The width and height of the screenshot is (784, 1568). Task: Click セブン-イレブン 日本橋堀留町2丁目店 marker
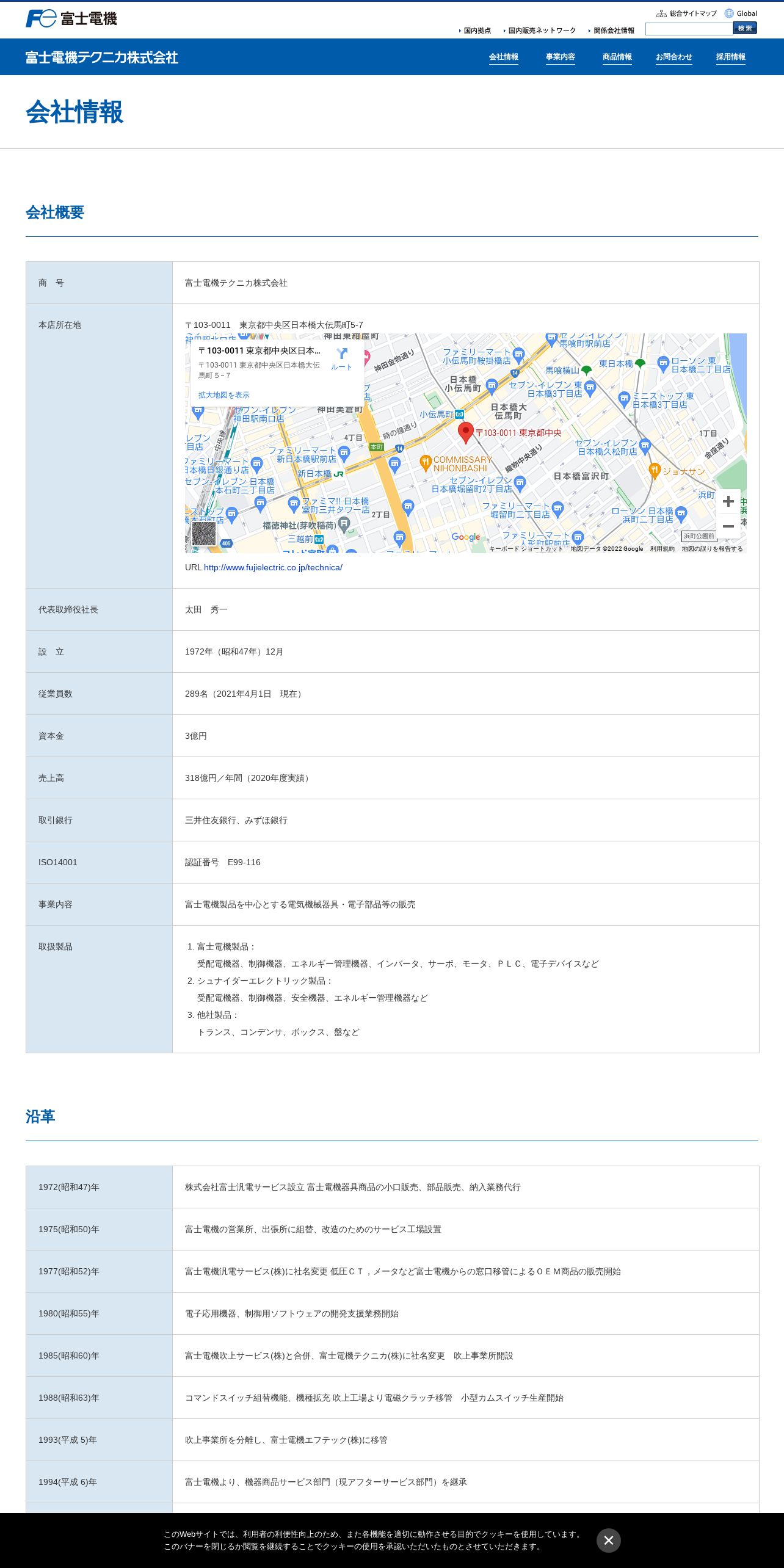[x=520, y=484]
